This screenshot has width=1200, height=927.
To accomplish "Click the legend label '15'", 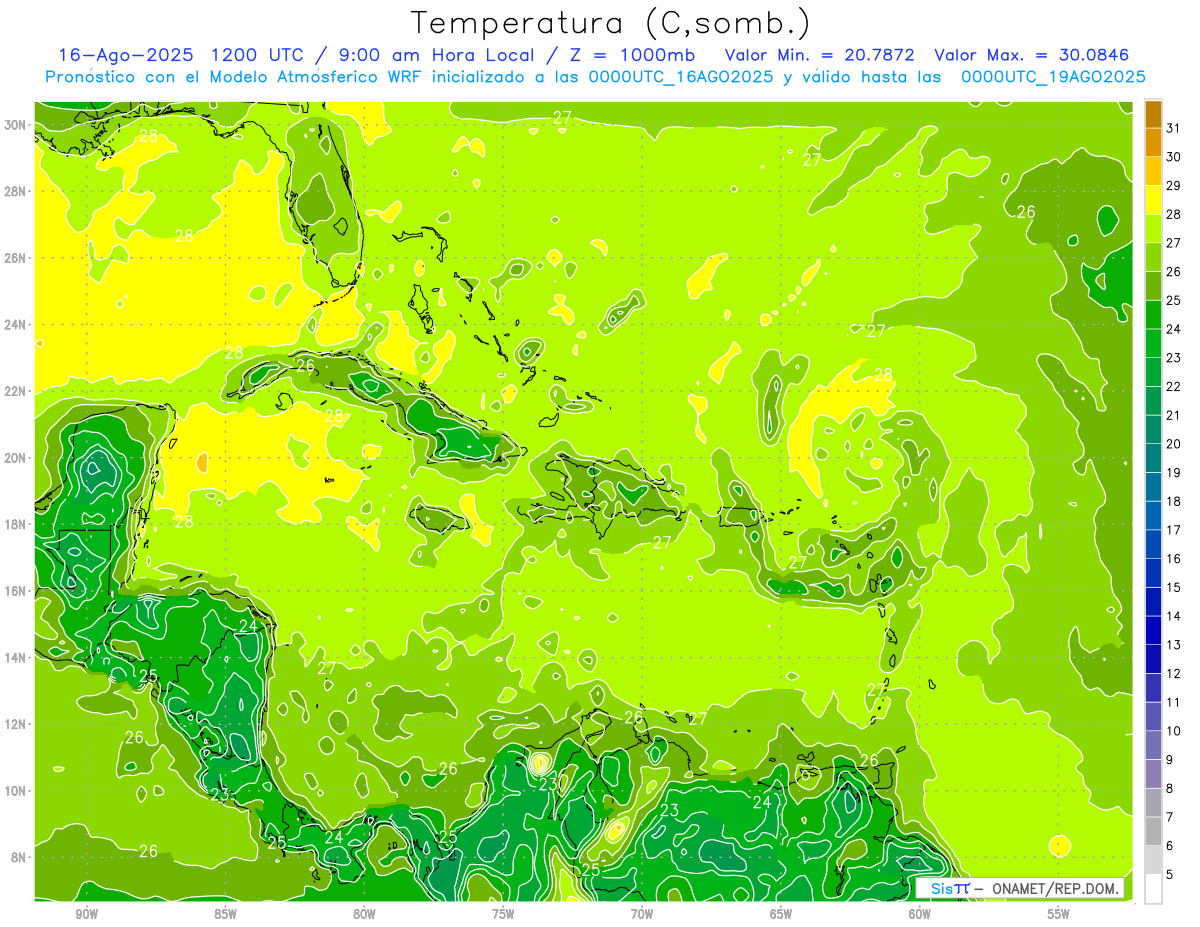I will 1173,588.
